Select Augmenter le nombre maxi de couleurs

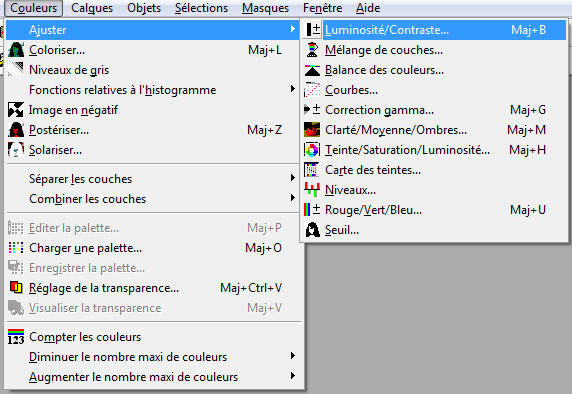(x=153, y=377)
